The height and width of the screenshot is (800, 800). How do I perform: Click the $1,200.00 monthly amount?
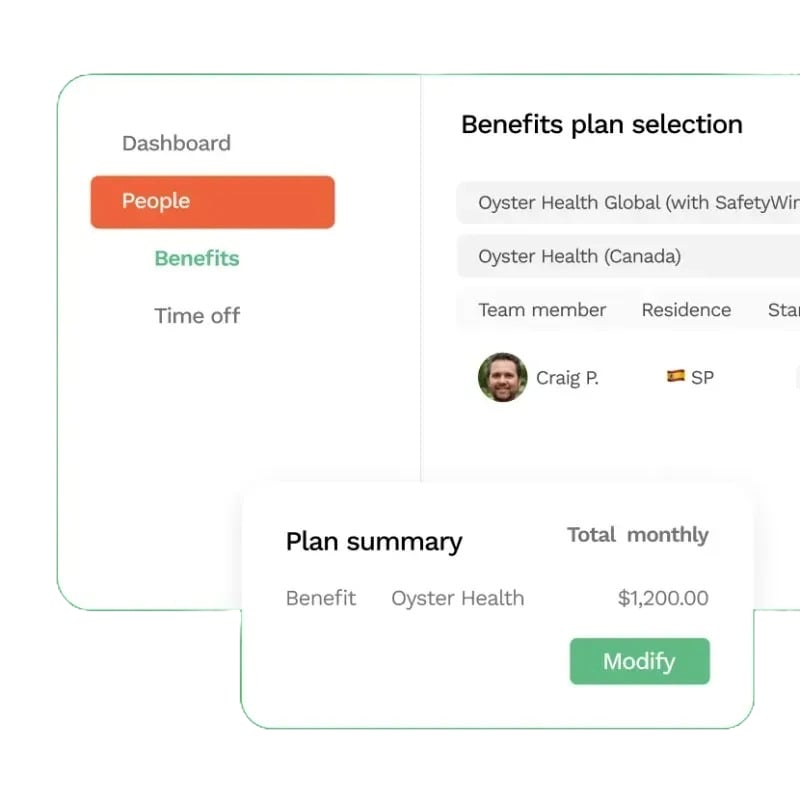(x=663, y=598)
